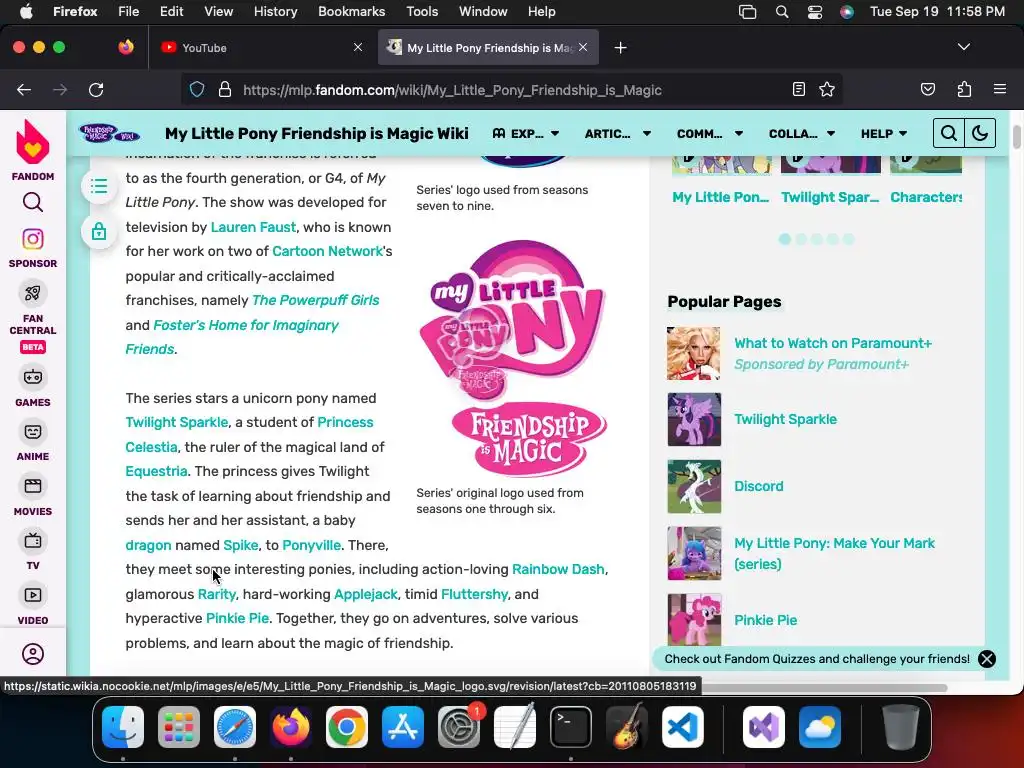Open Pinkie Pie popular page thumbnail
This screenshot has width=1024, height=768.
(694, 619)
